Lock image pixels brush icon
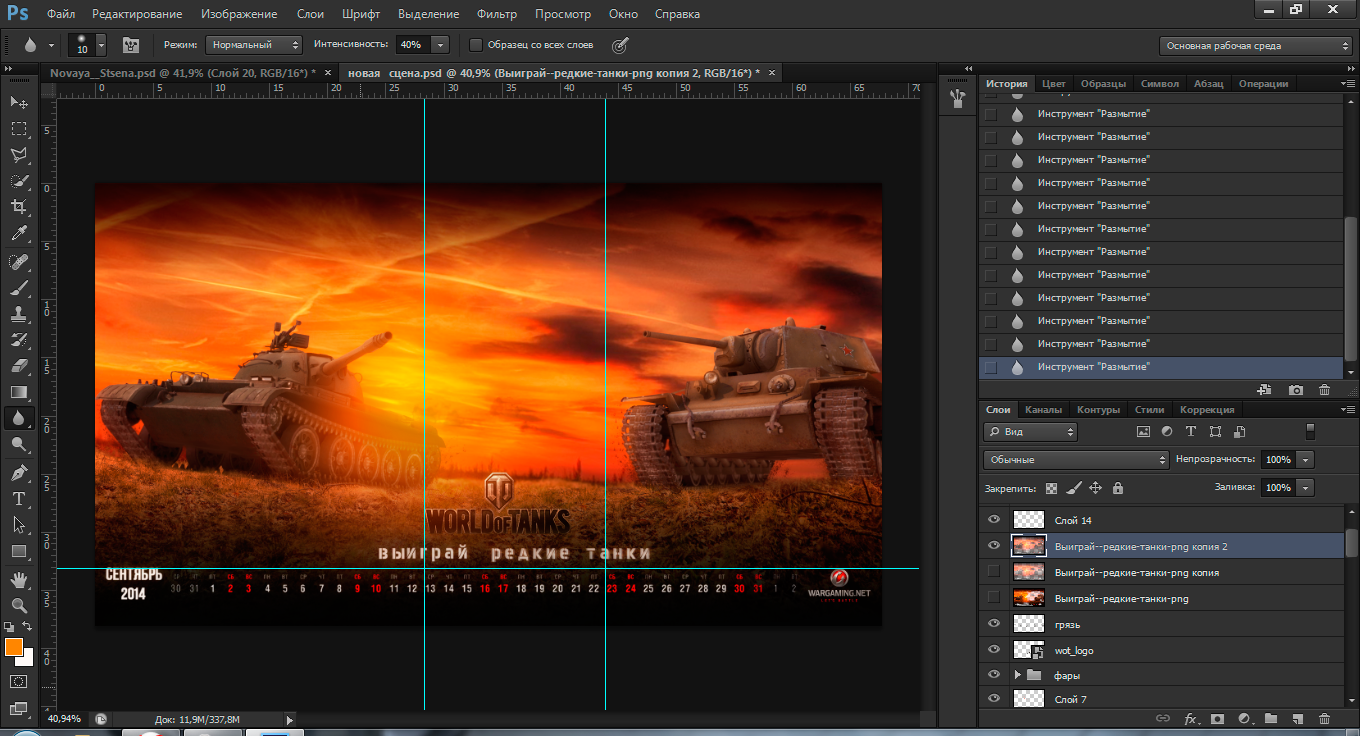Screen dimensions: 1360x736 tap(1073, 488)
